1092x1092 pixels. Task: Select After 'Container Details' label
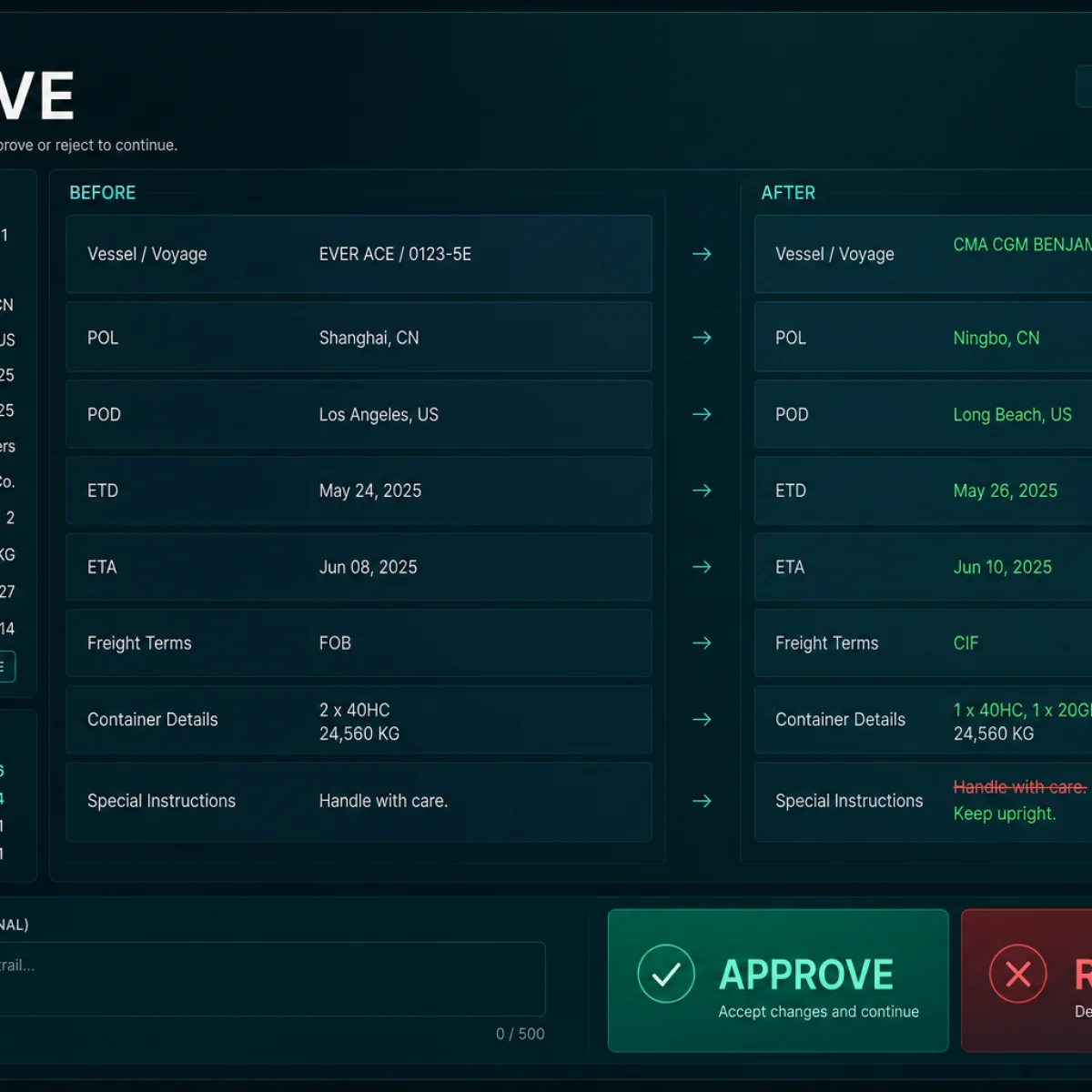(840, 720)
